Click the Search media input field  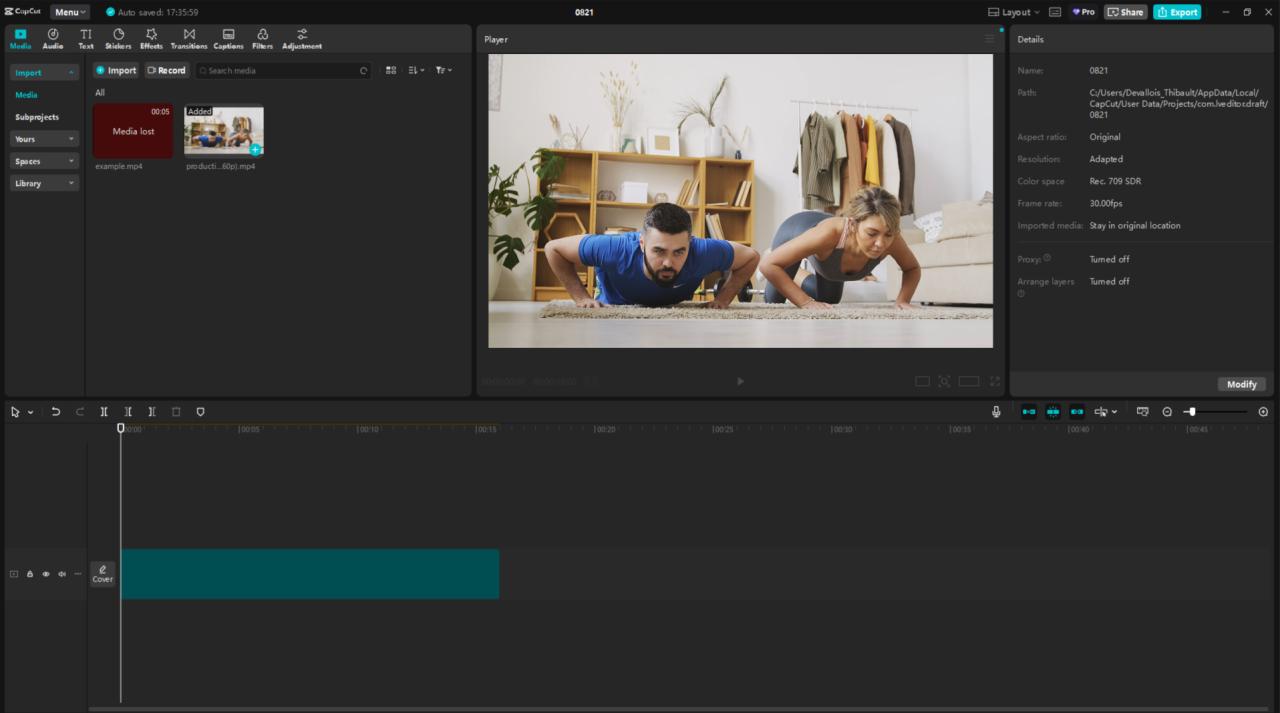pos(282,71)
